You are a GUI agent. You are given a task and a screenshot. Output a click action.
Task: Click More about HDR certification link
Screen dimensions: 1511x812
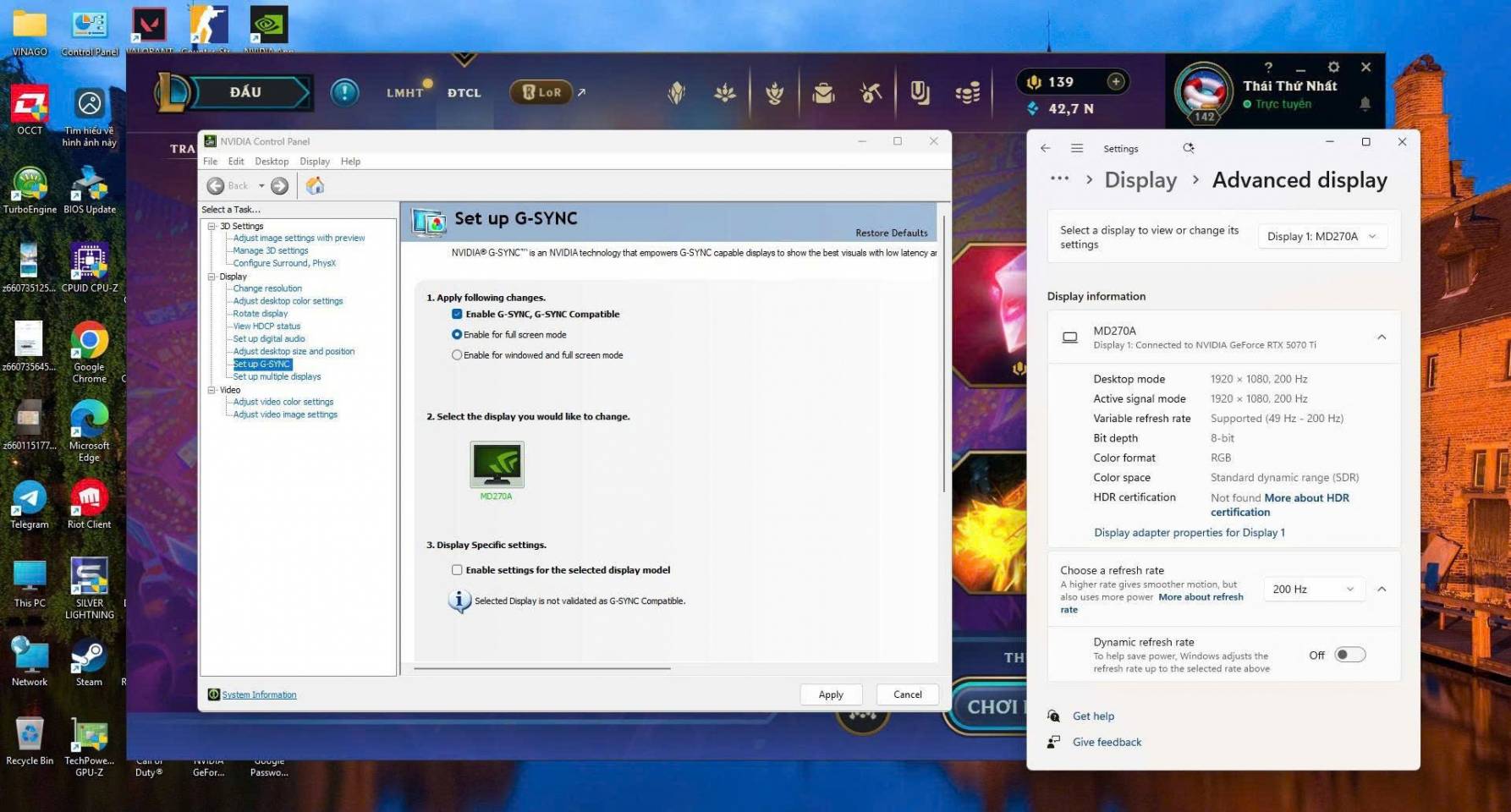tap(1280, 505)
